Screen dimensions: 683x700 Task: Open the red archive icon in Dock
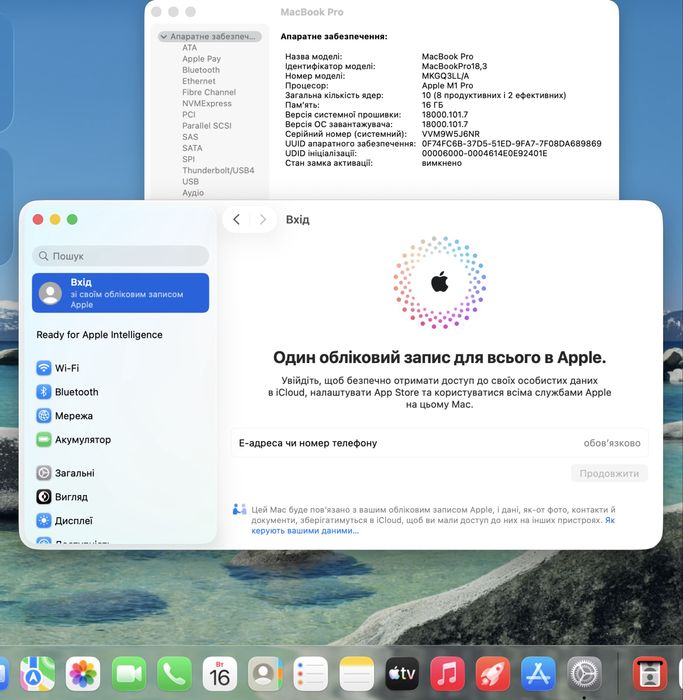650,673
